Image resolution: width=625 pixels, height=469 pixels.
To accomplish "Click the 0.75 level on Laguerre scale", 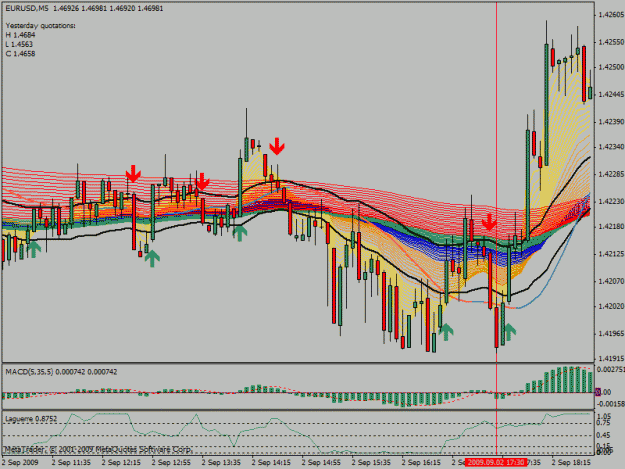I will [x=605, y=423].
